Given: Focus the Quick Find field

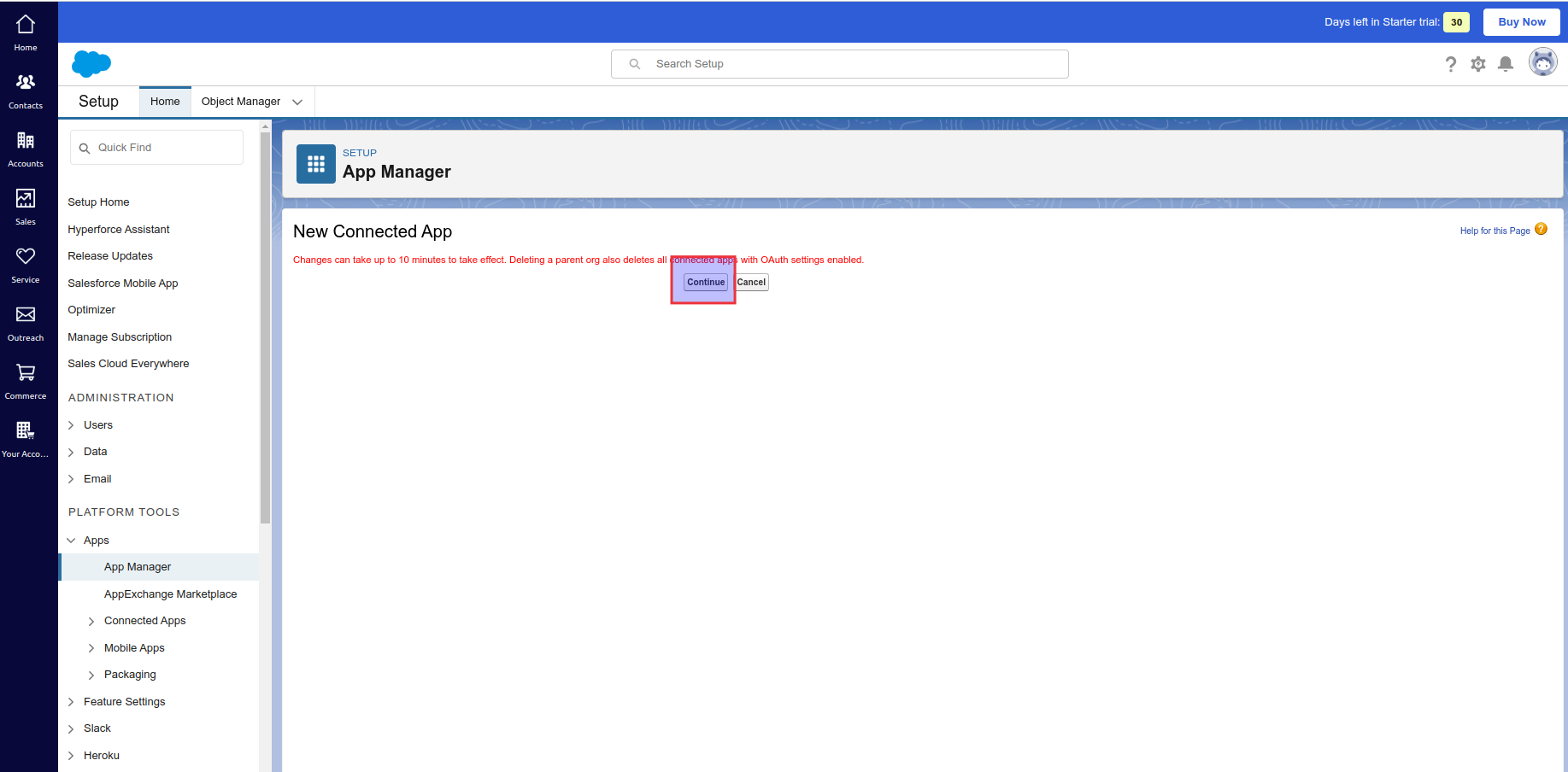Looking at the screenshot, I should coord(156,148).
